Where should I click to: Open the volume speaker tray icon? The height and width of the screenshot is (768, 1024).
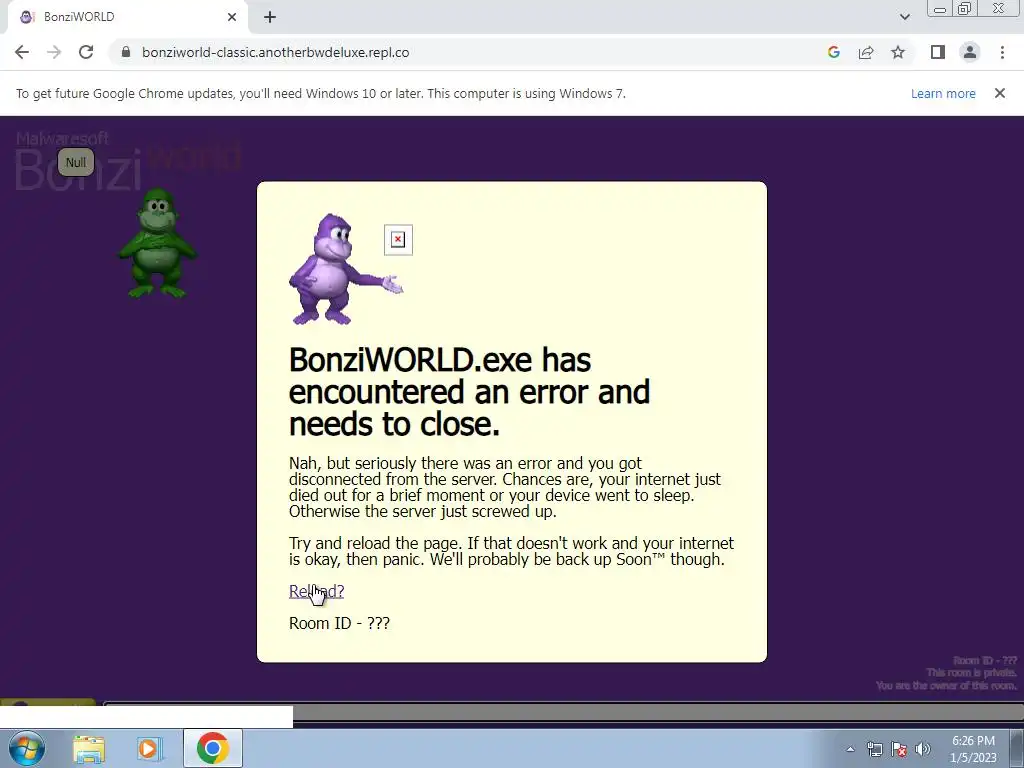923,749
